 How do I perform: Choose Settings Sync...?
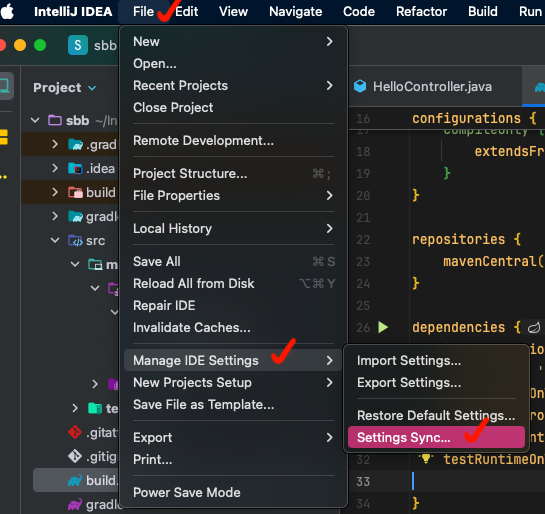point(436,437)
